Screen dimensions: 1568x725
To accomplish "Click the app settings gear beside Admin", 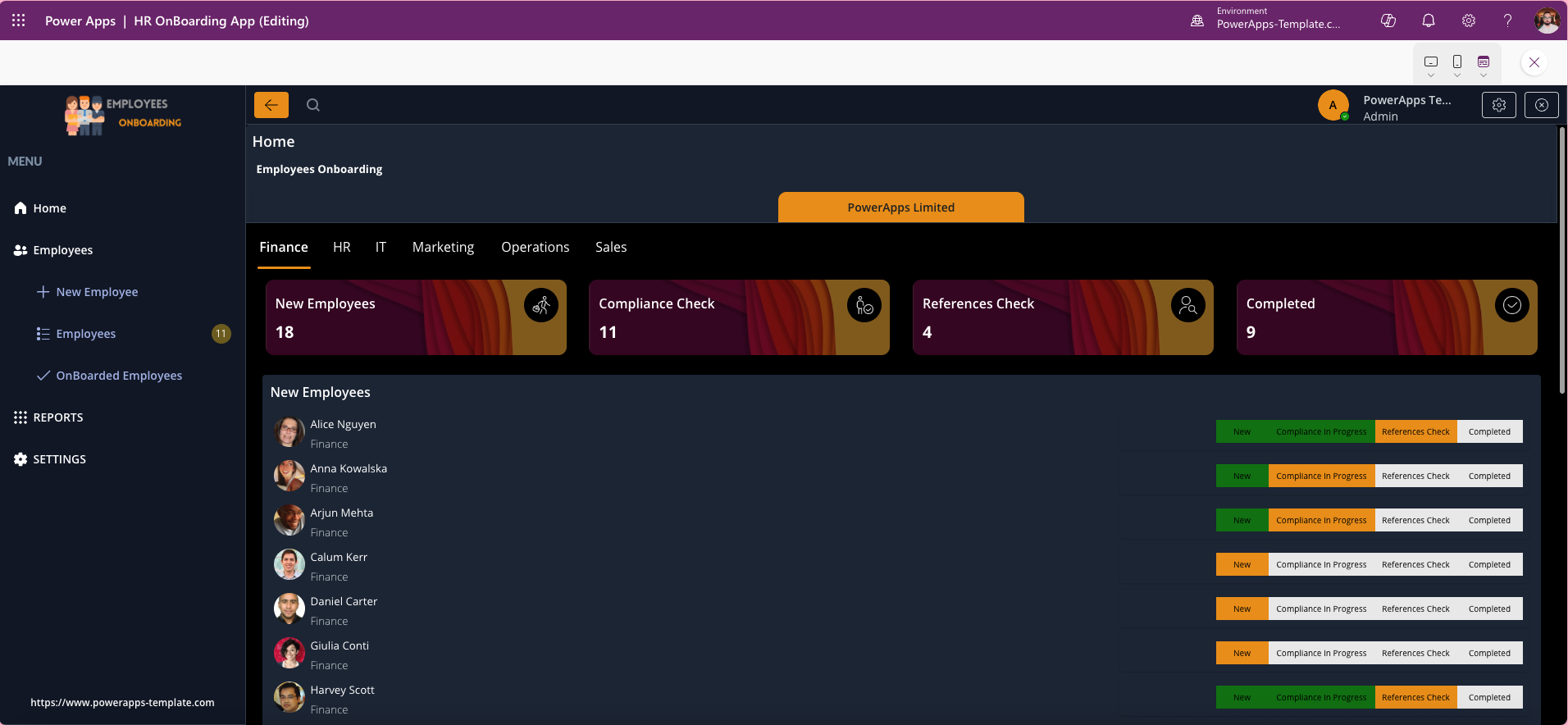I will (x=1498, y=105).
